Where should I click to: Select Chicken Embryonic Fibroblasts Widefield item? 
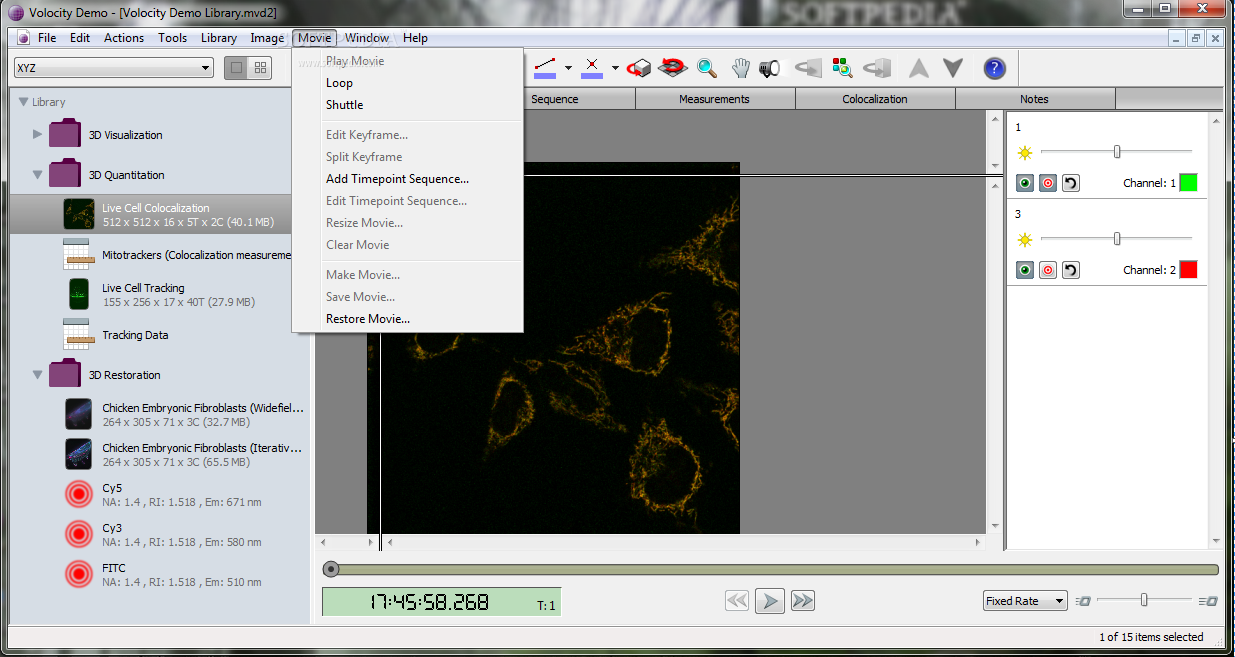[x=185, y=415]
